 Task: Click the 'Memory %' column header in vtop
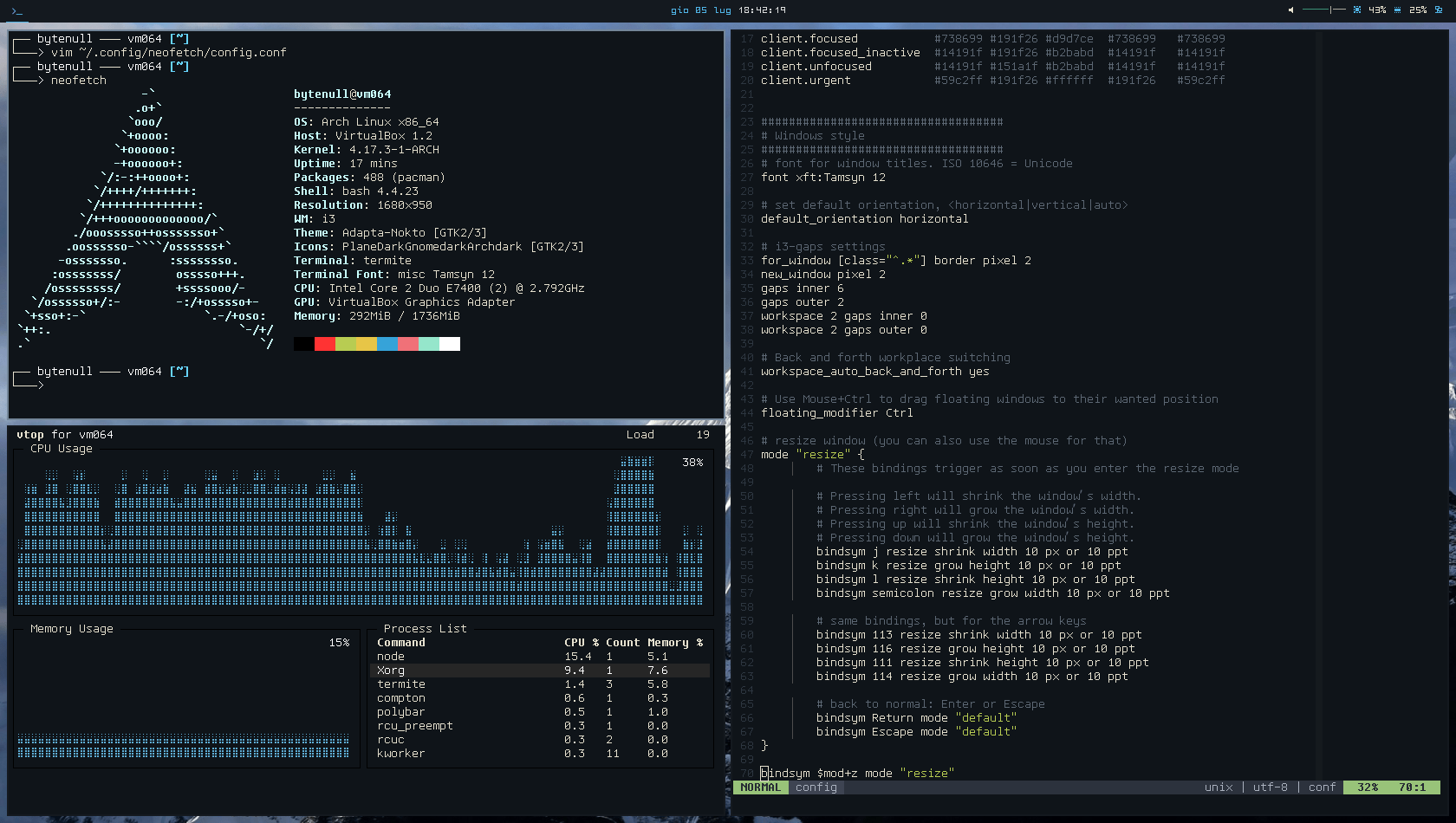pos(675,643)
